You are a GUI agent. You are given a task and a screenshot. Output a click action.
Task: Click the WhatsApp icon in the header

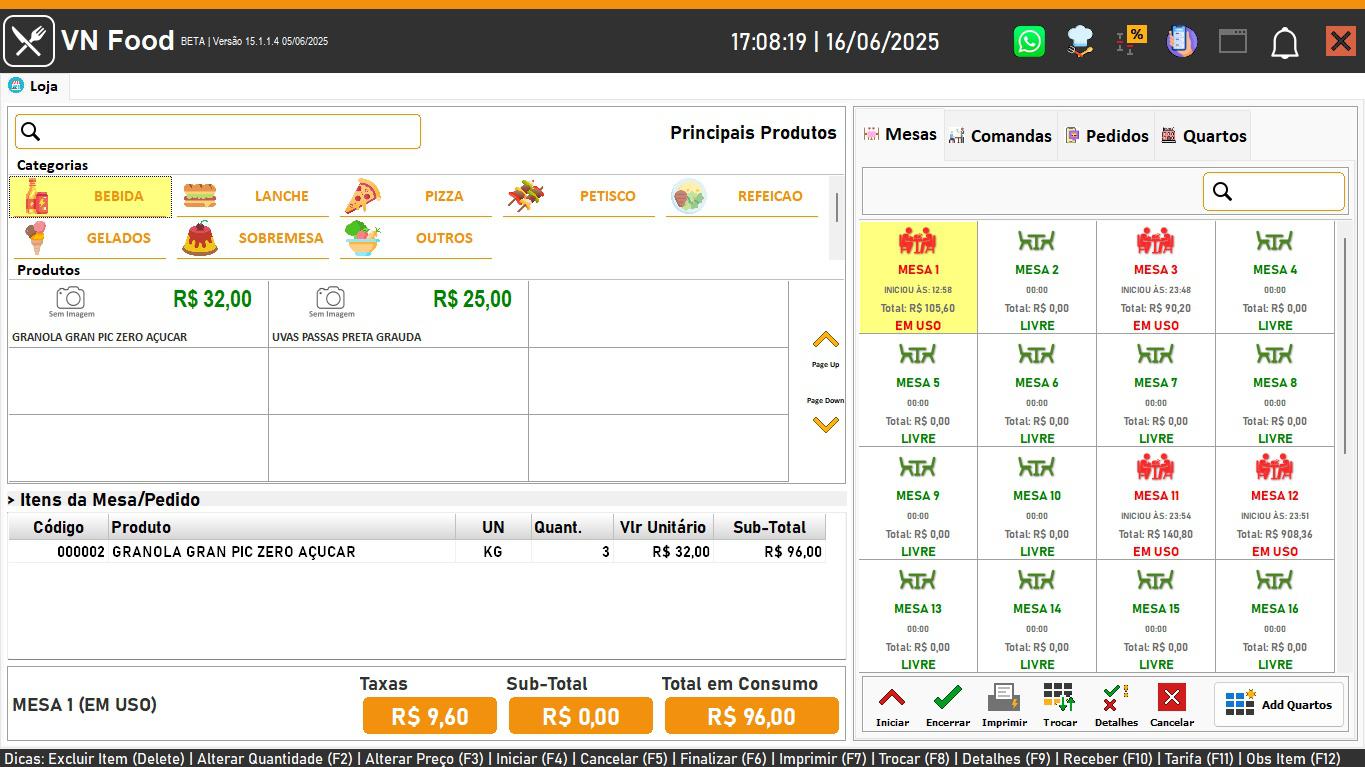(x=1029, y=41)
